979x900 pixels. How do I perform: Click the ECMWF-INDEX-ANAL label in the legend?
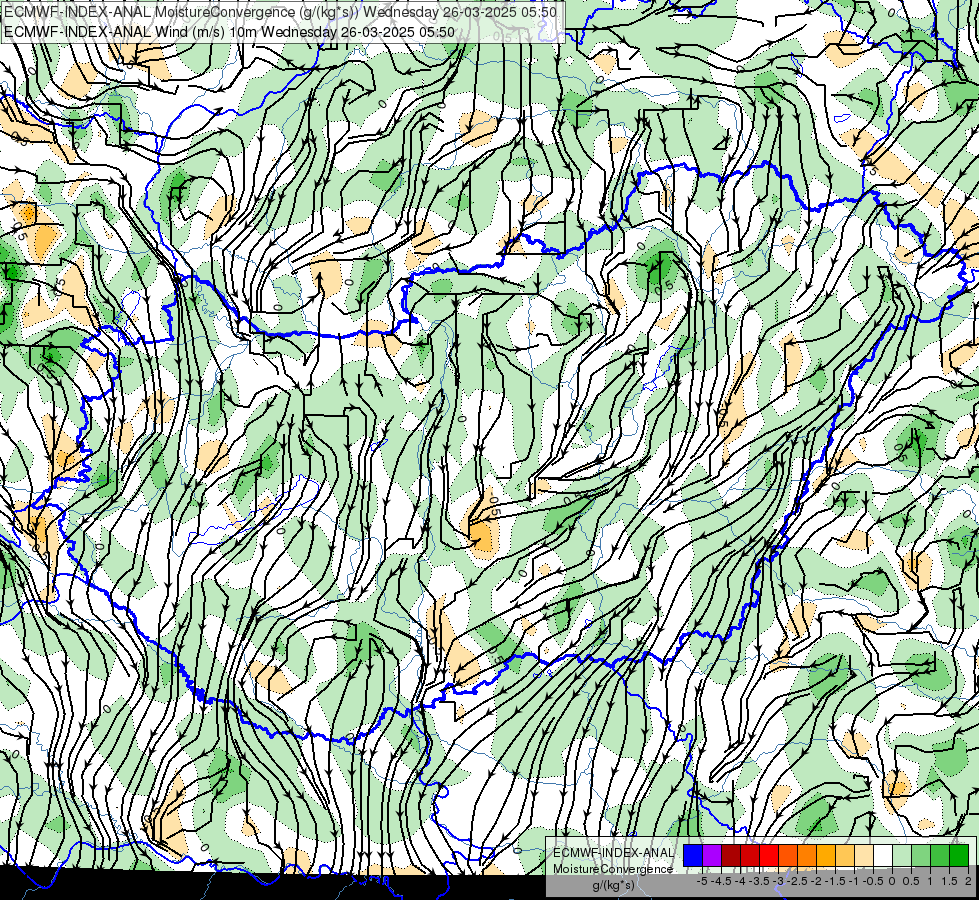tap(613, 853)
